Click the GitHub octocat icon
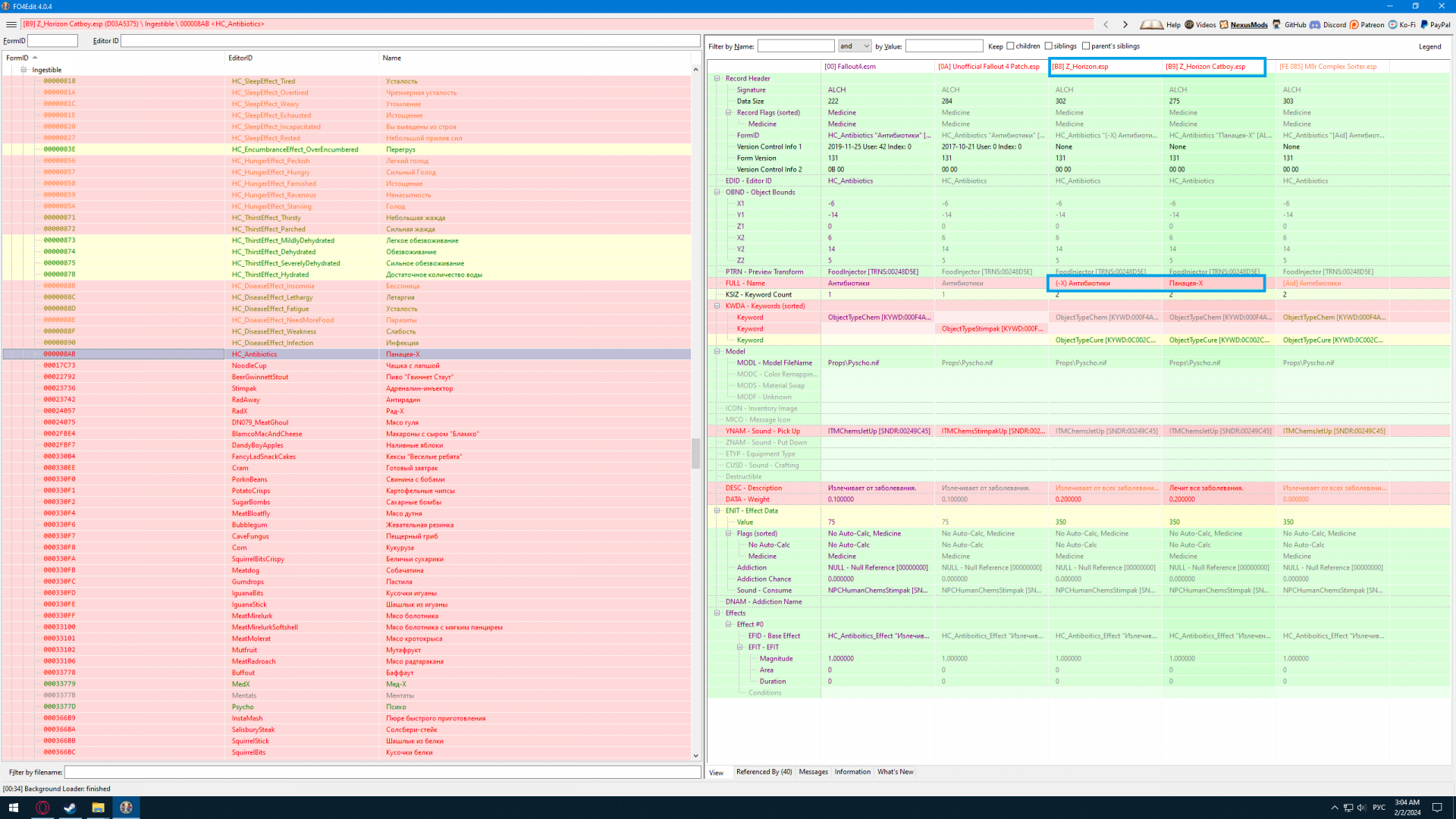 pos(1277,24)
